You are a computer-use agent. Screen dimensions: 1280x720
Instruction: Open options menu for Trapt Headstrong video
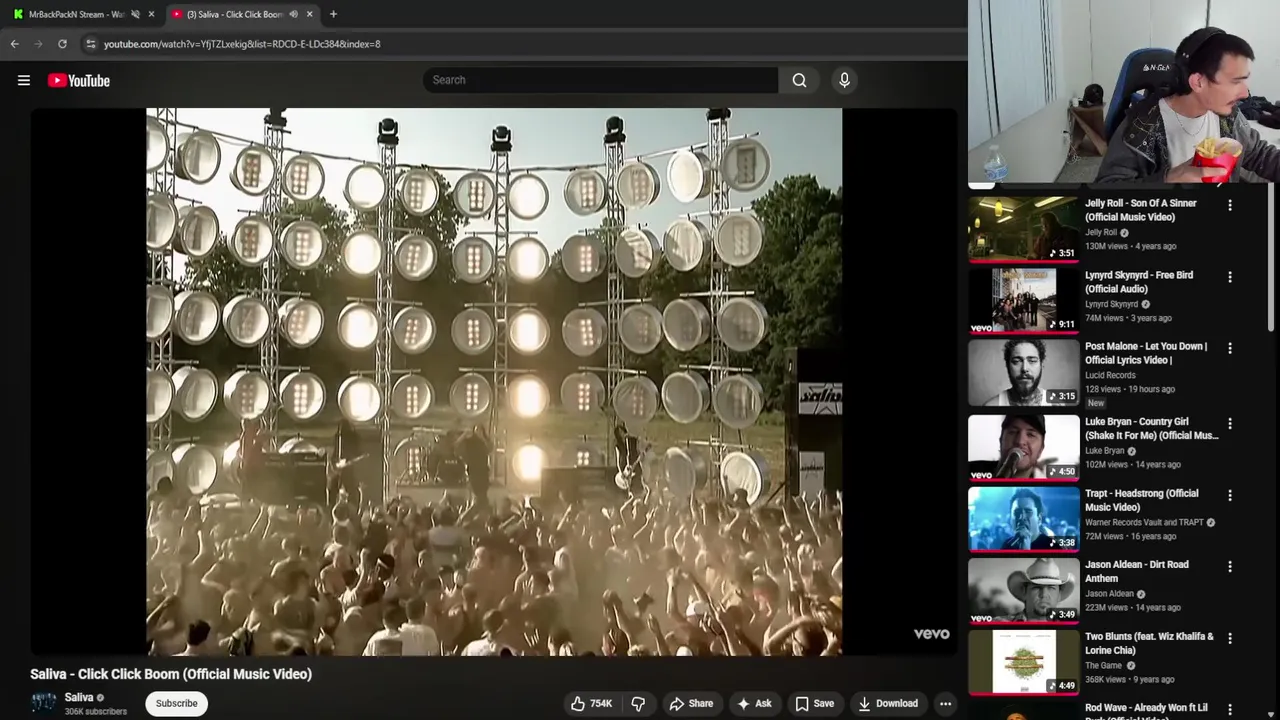pos(1230,495)
